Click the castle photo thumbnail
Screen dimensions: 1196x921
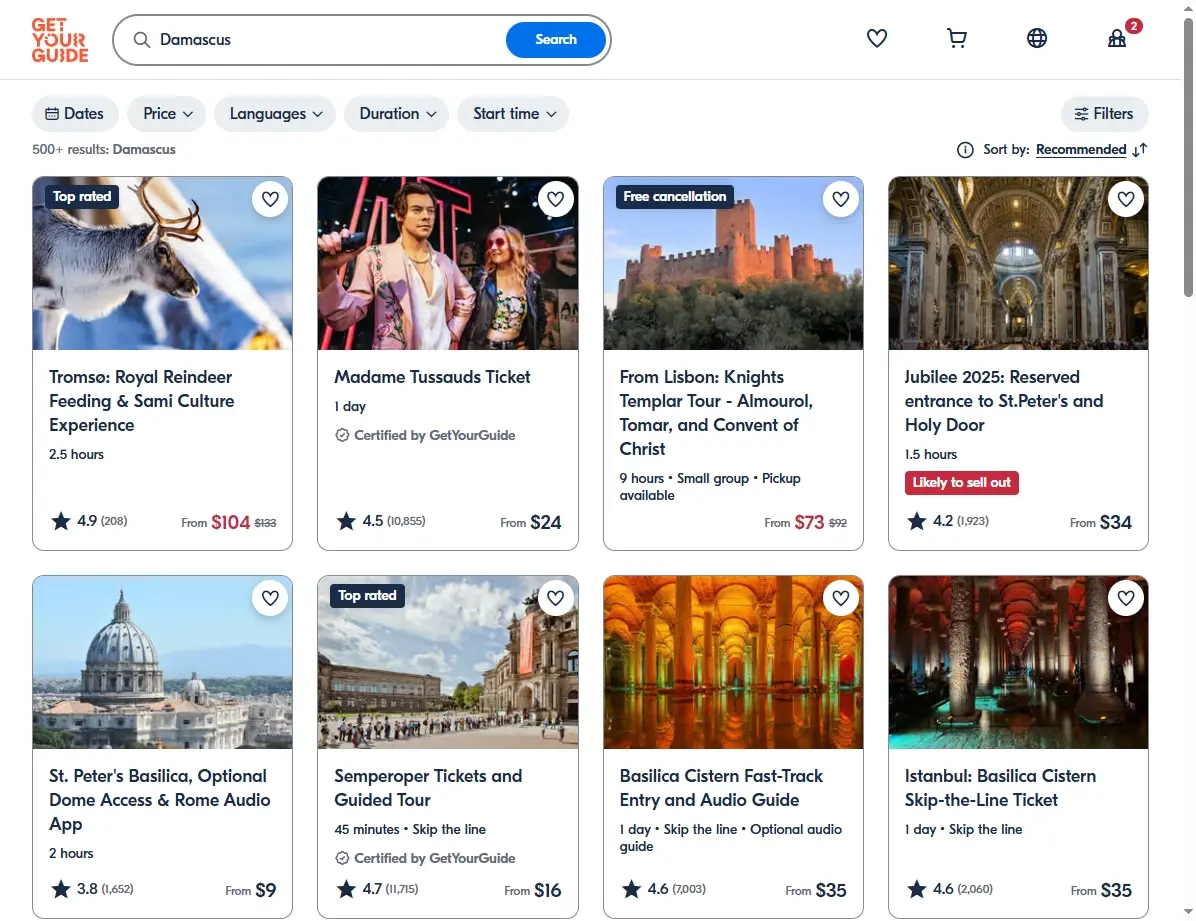733,263
